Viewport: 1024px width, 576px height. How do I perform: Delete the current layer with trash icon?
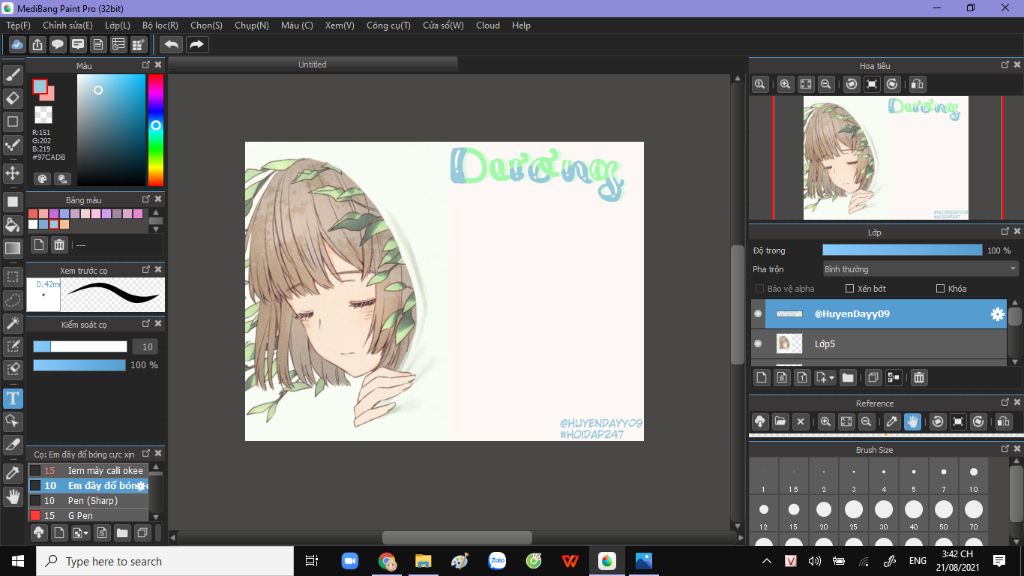[x=919, y=377]
